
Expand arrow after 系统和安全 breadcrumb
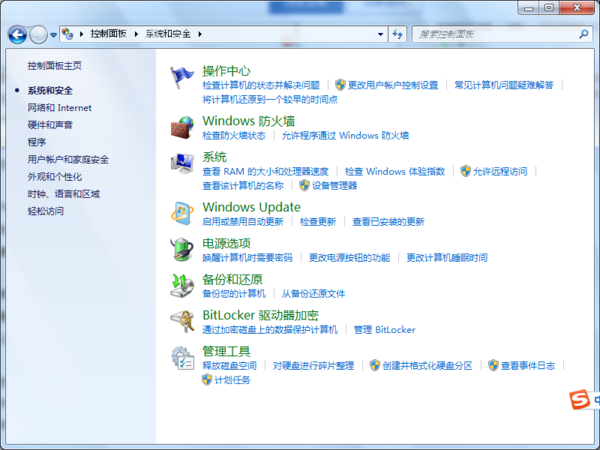pos(200,34)
